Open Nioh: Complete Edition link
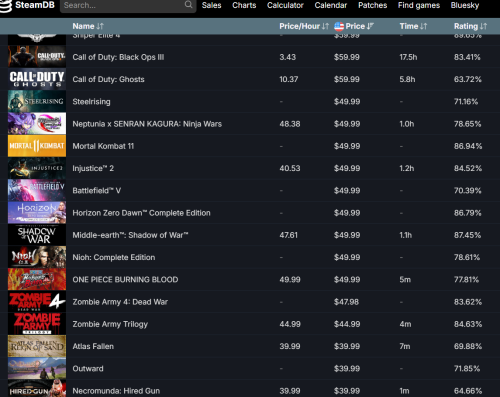Viewport: 500px width, 397px height. tap(114, 257)
